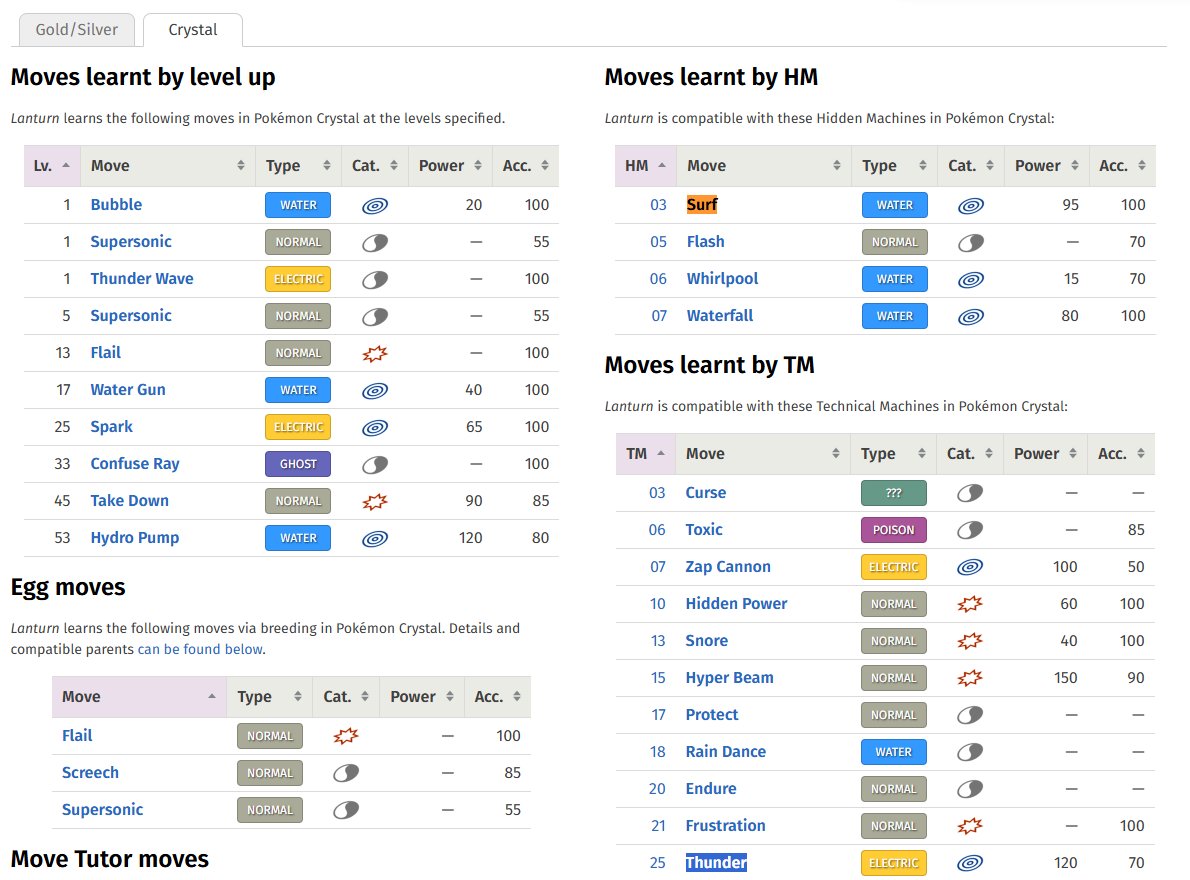
Task: Sort TM table by TM number column
Action: [x=645, y=454]
